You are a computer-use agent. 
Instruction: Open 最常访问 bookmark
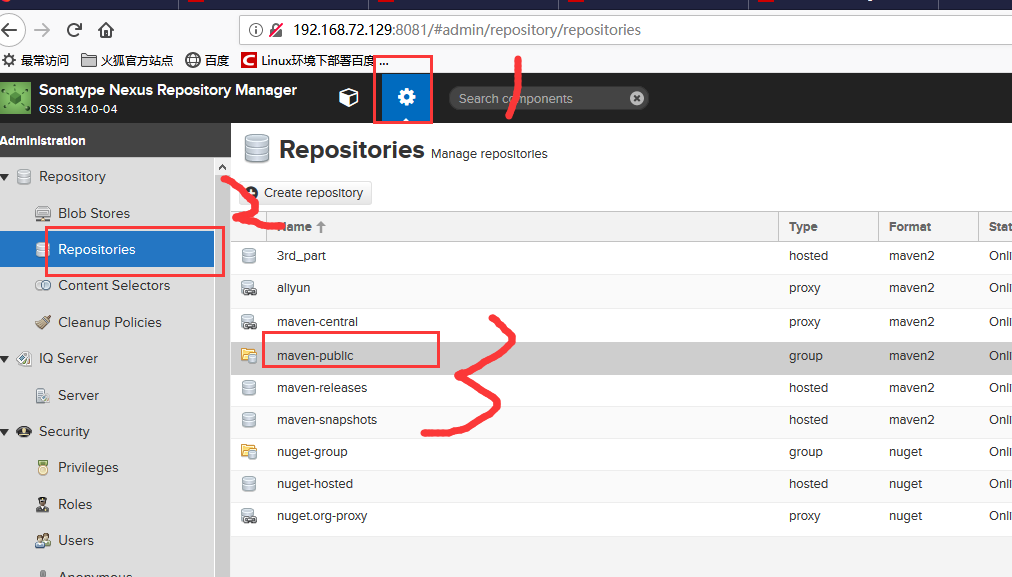click(x=35, y=61)
